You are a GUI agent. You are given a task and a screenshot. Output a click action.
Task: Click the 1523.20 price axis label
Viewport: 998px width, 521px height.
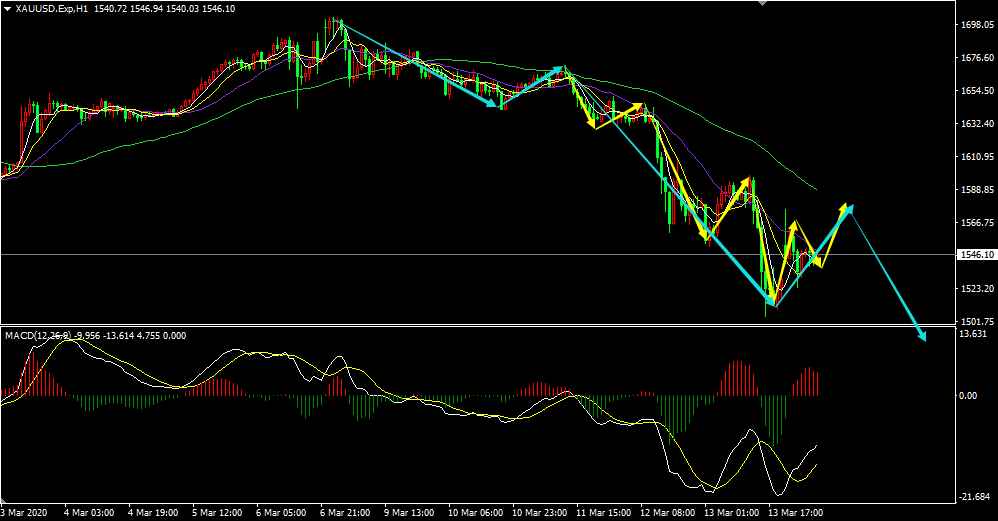pyautogui.click(x=976, y=288)
